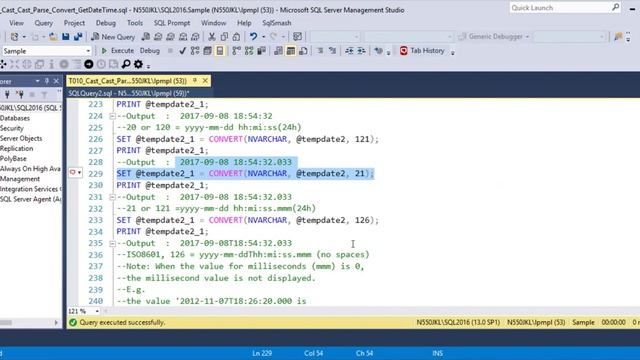Click the Open File folder icon
This screenshot has height=360, width=640.
(53, 37)
